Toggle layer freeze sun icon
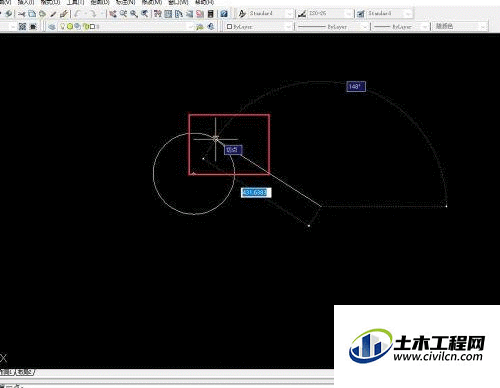This screenshot has height=388, width=500. click(70, 26)
